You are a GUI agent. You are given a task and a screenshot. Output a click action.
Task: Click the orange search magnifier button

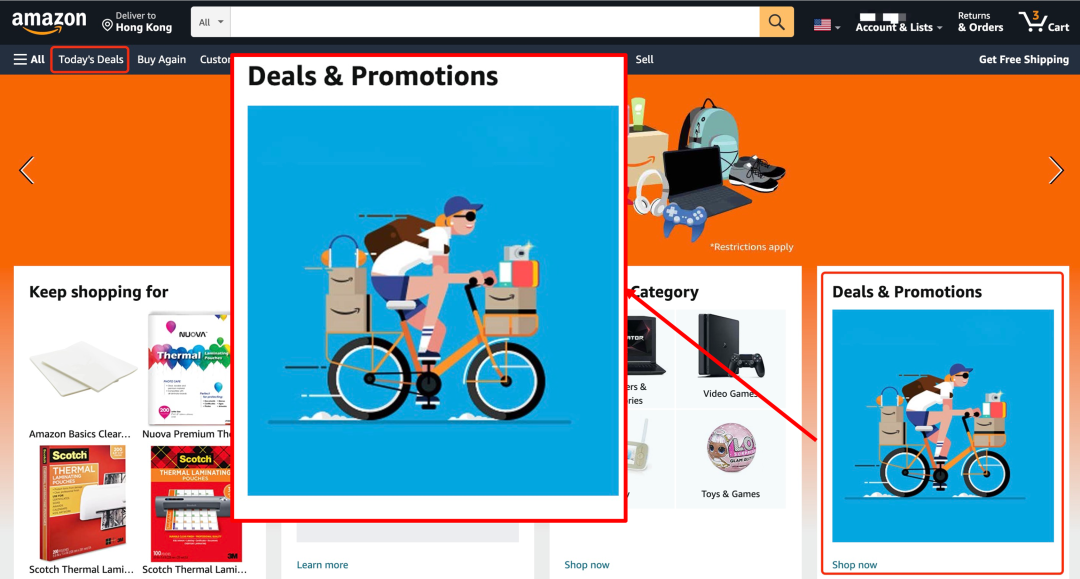click(776, 22)
